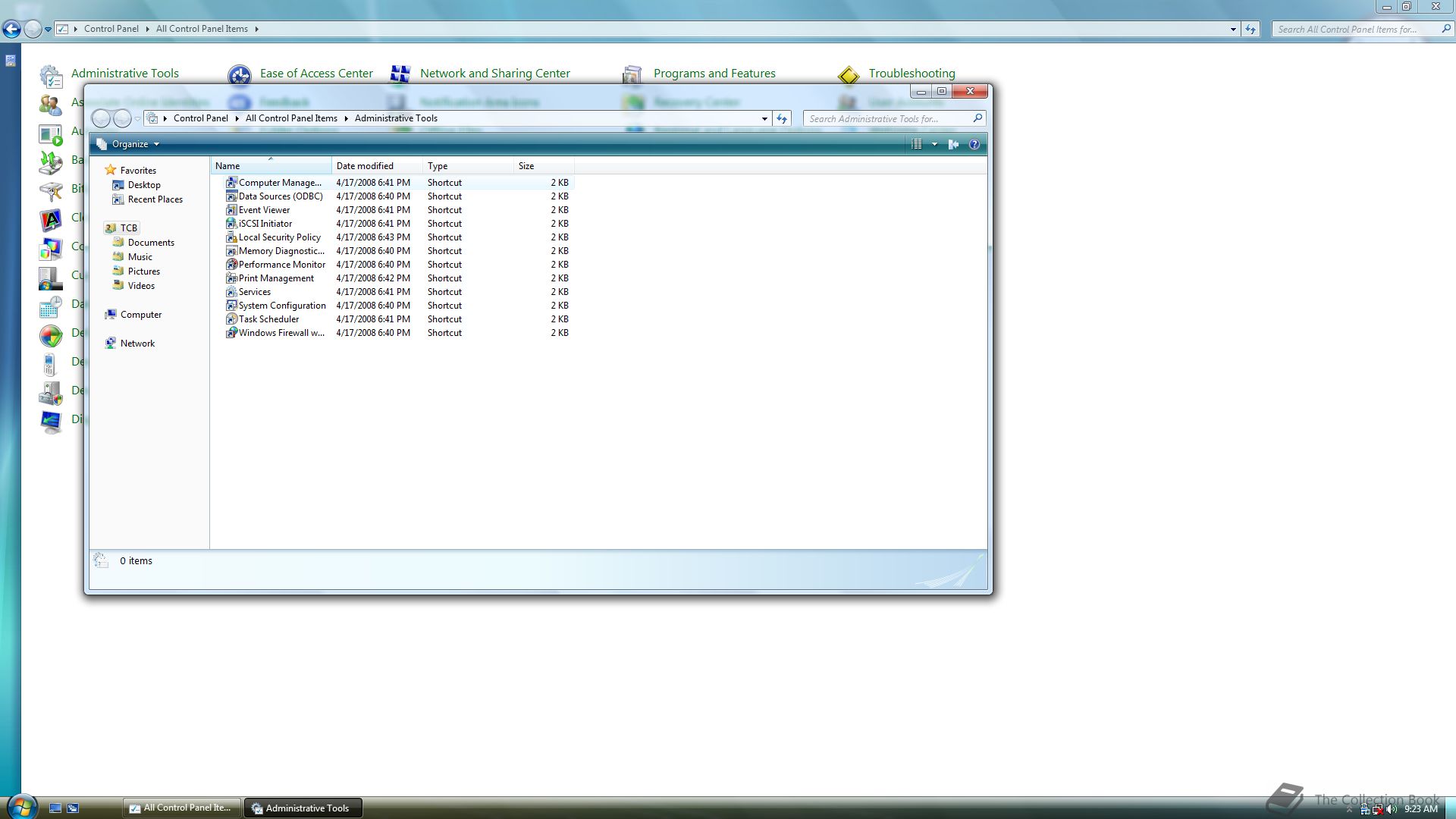The image size is (1456, 819).
Task: Click Show Desktop in quick launch
Action: (x=55, y=808)
